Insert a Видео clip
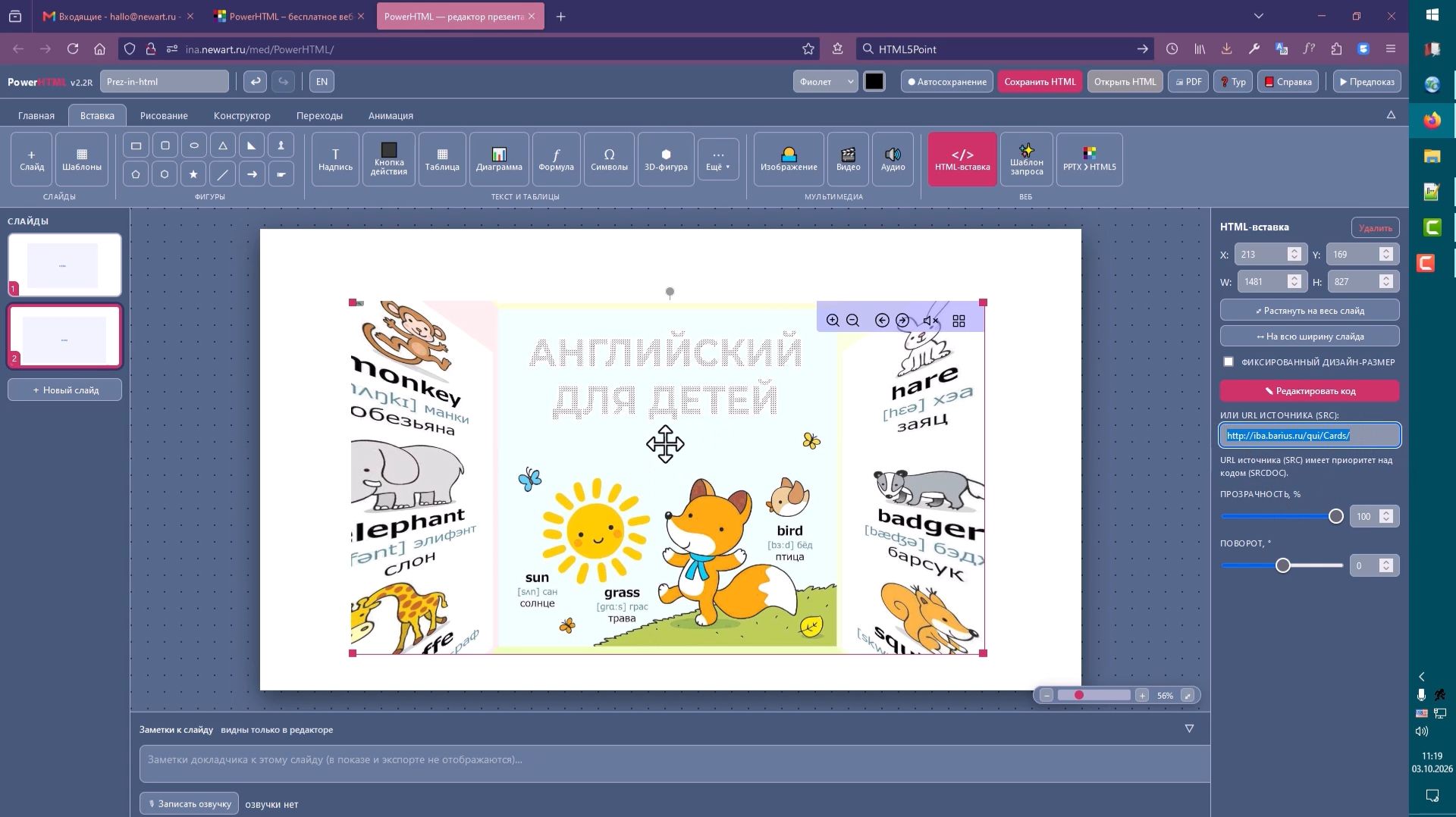The image size is (1456, 817). tap(848, 159)
